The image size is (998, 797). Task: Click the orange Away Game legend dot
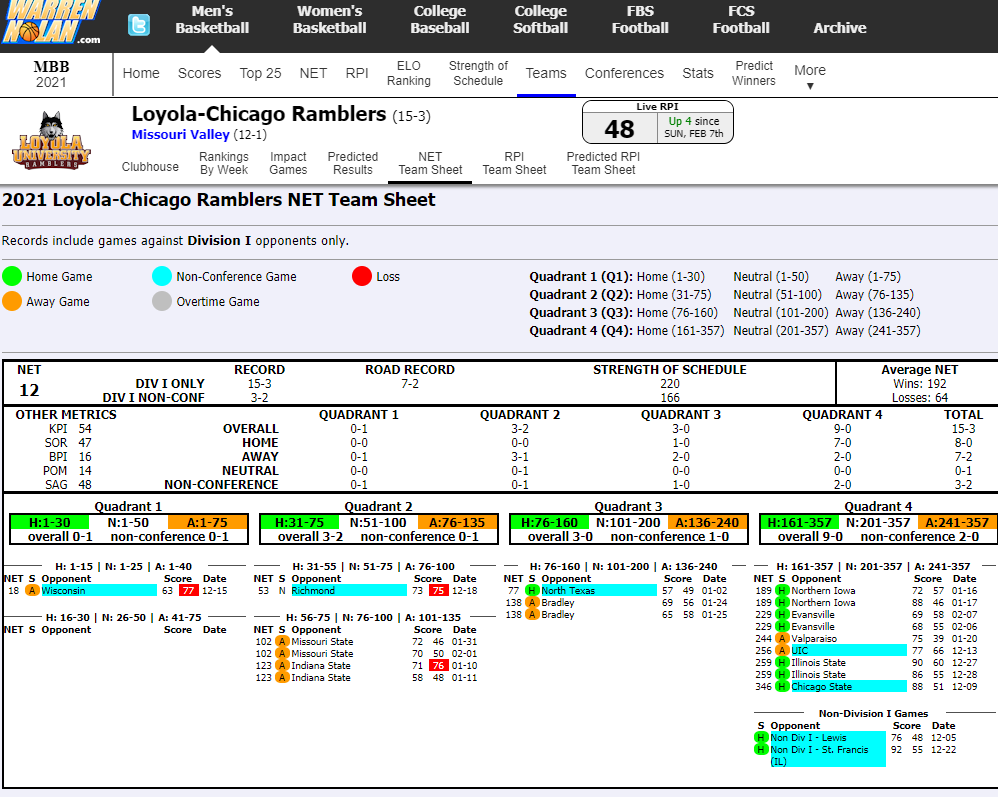[12, 301]
